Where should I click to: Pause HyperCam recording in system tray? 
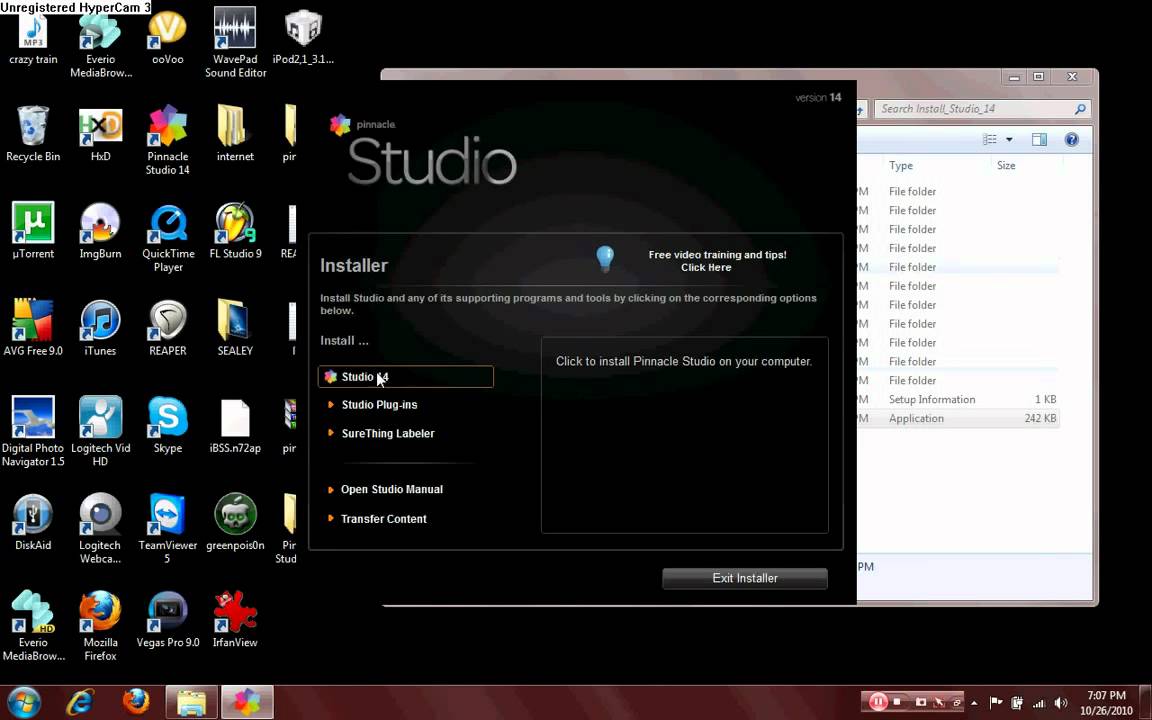878,702
